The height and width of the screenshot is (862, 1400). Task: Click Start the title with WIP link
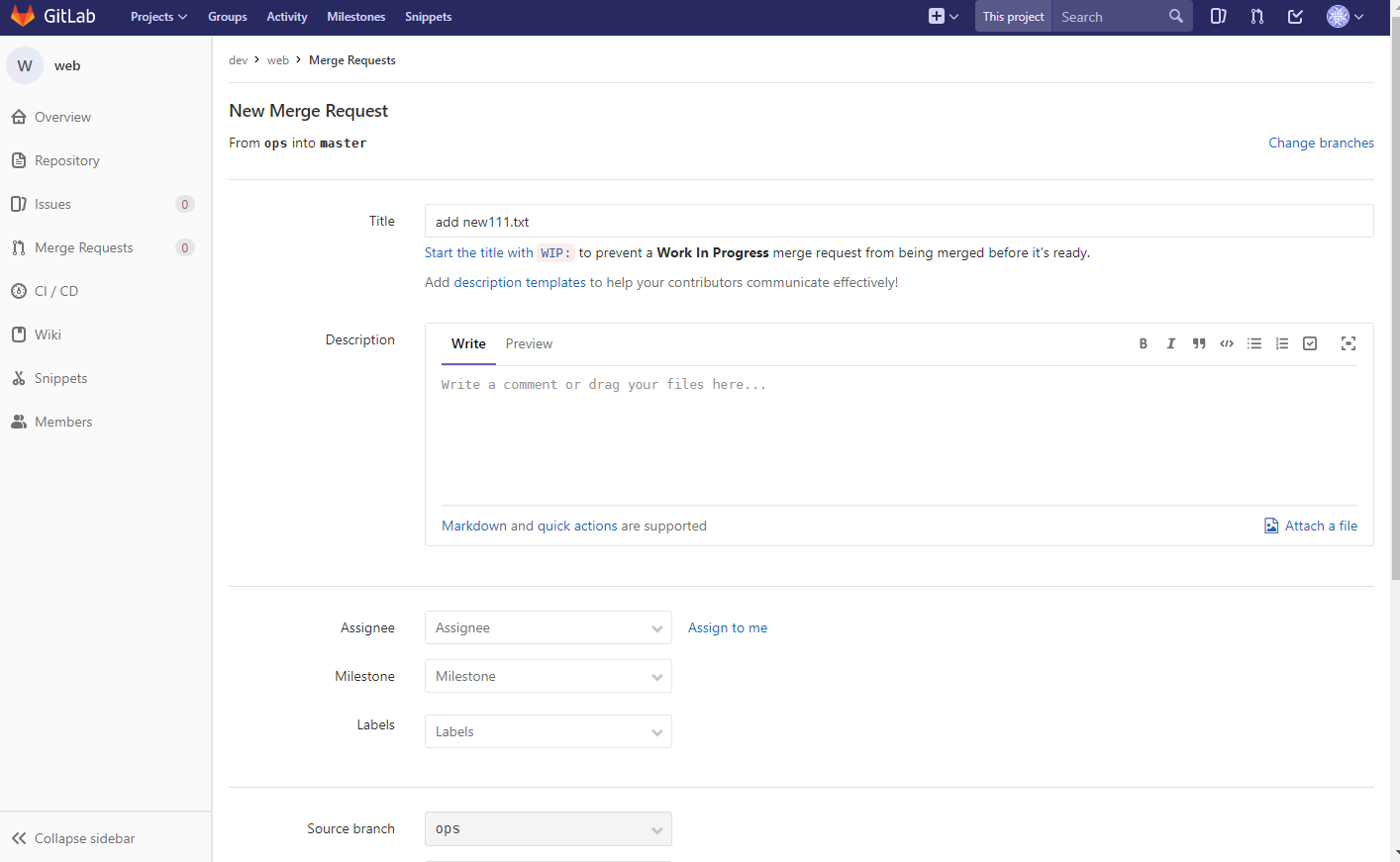[x=499, y=252]
